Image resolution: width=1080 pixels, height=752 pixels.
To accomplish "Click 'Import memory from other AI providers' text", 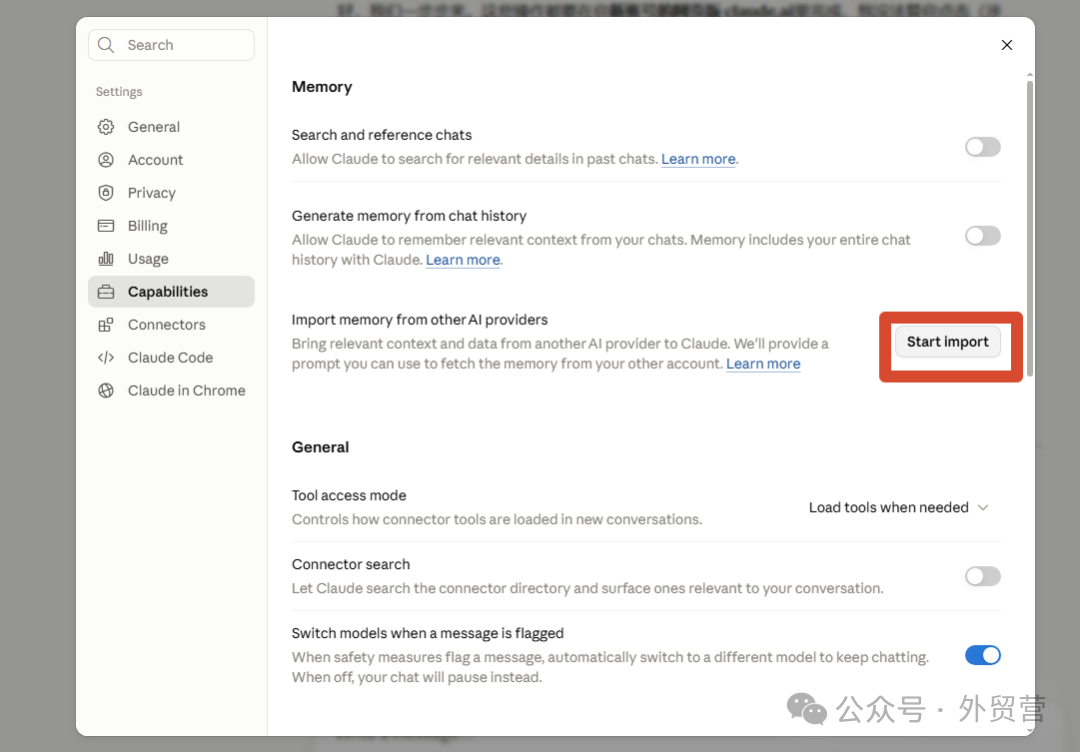I will (419, 320).
